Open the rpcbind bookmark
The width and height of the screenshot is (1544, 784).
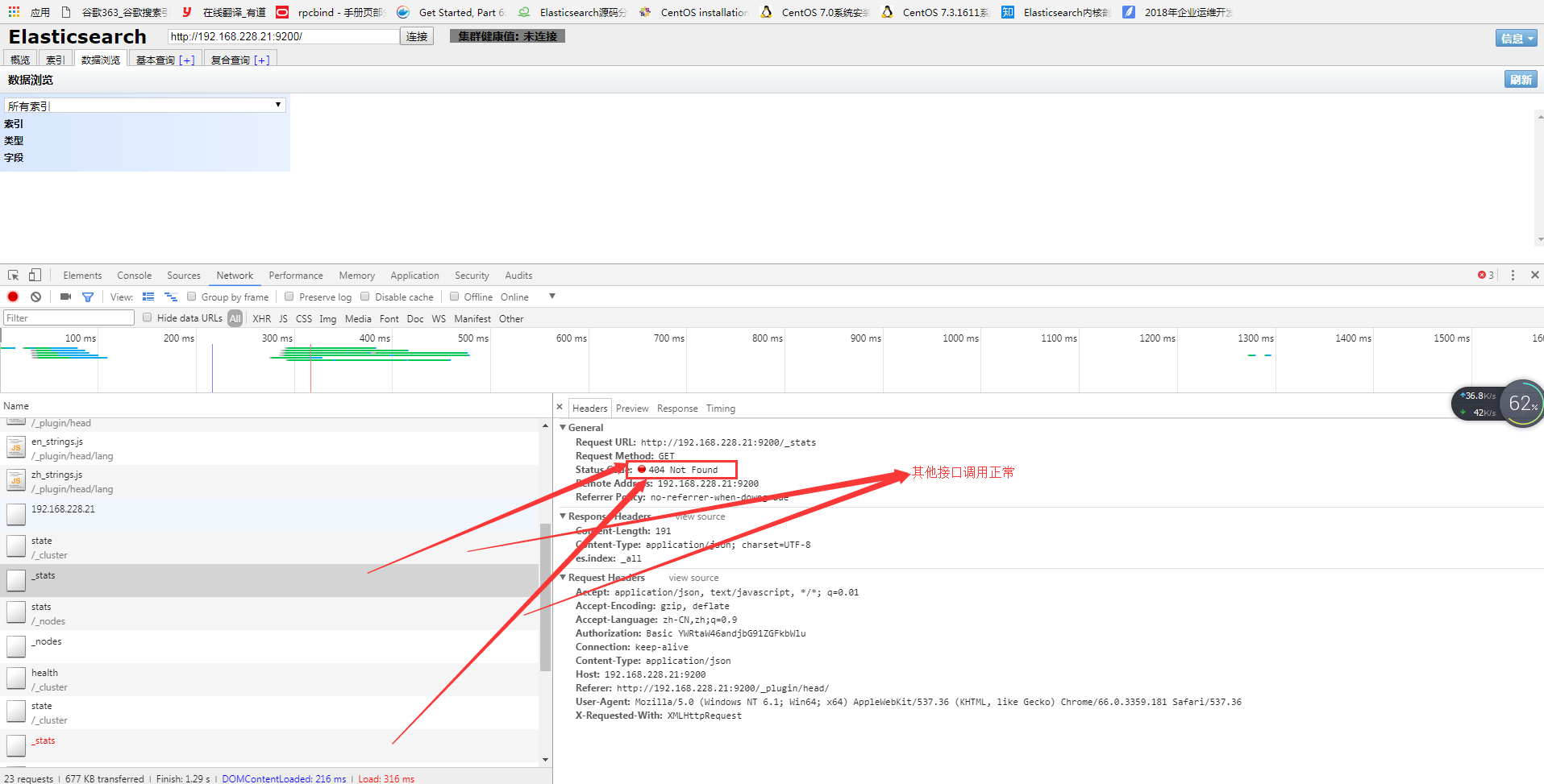point(331,12)
